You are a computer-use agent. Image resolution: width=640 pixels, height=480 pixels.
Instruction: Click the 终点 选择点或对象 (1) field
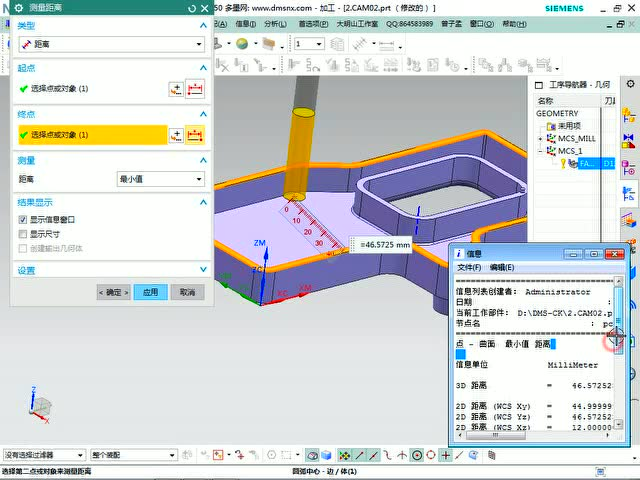93,135
